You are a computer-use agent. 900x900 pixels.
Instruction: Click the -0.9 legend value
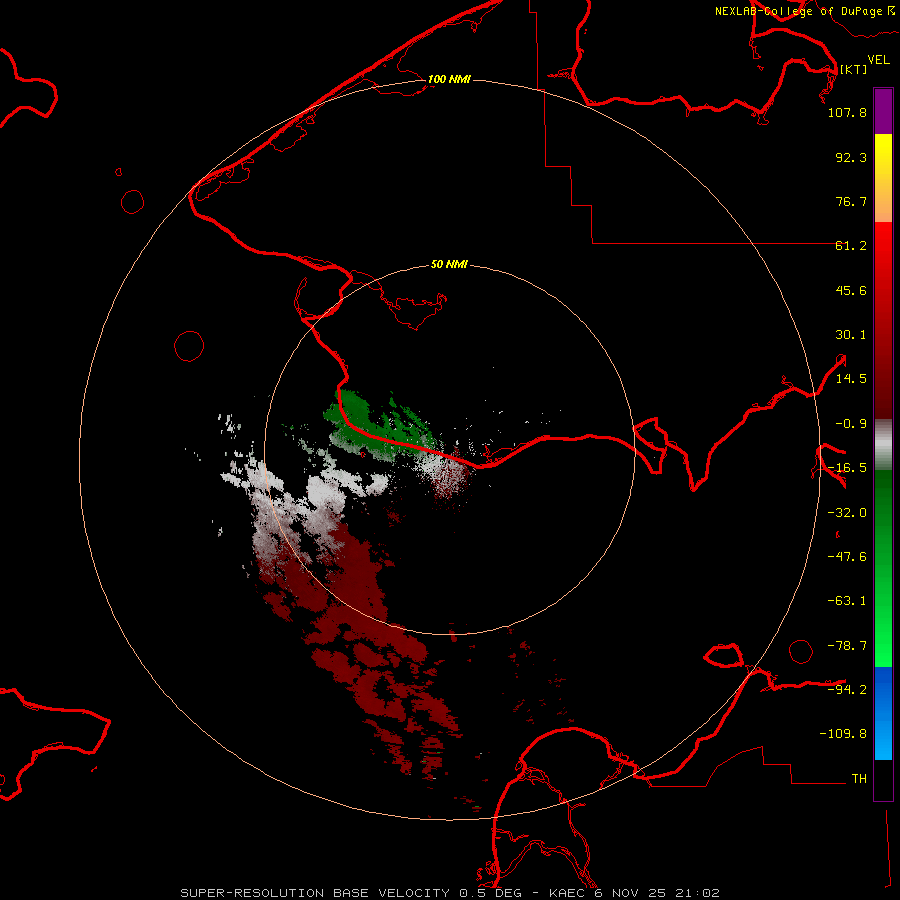pyautogui.click(x=851, y=424)
